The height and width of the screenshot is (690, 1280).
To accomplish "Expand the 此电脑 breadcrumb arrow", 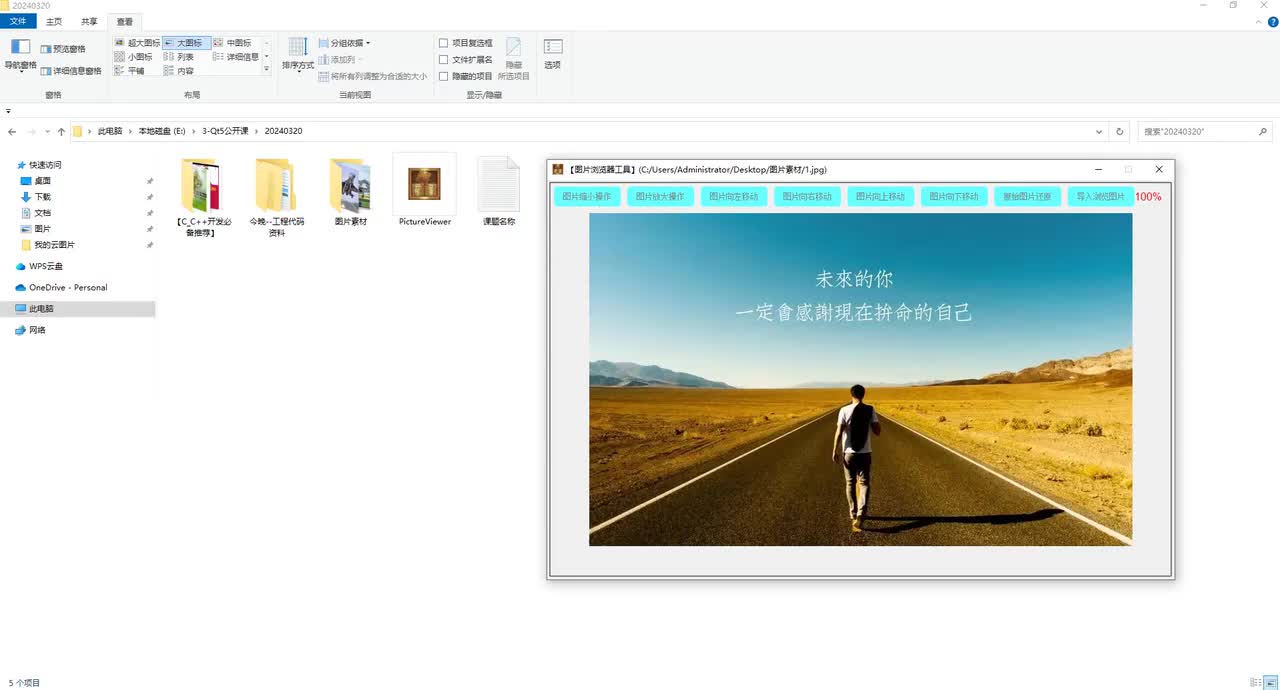I will [x=130, y=131].
